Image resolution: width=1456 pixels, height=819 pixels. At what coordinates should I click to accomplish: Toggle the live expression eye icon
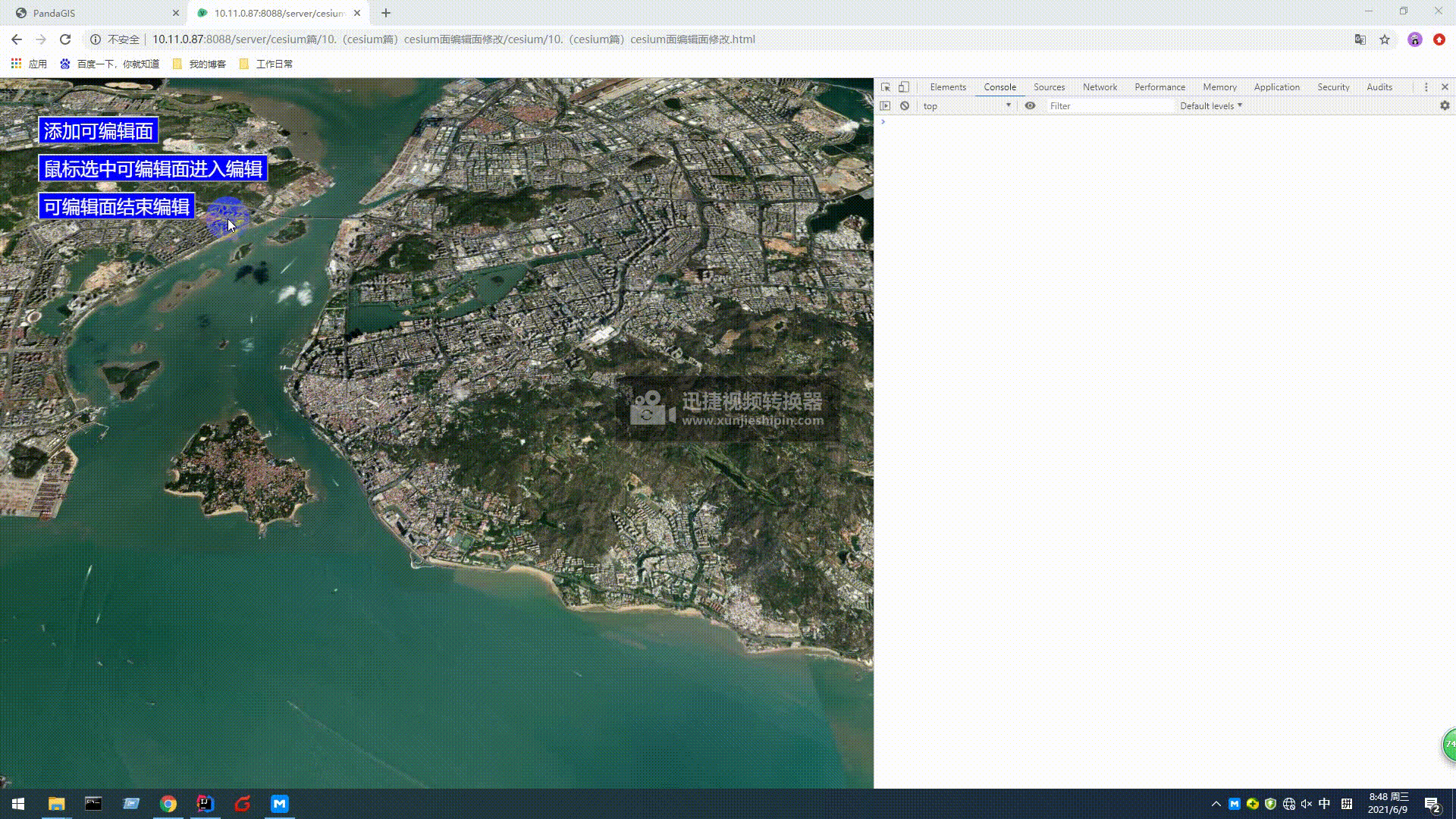point(1030,106)
